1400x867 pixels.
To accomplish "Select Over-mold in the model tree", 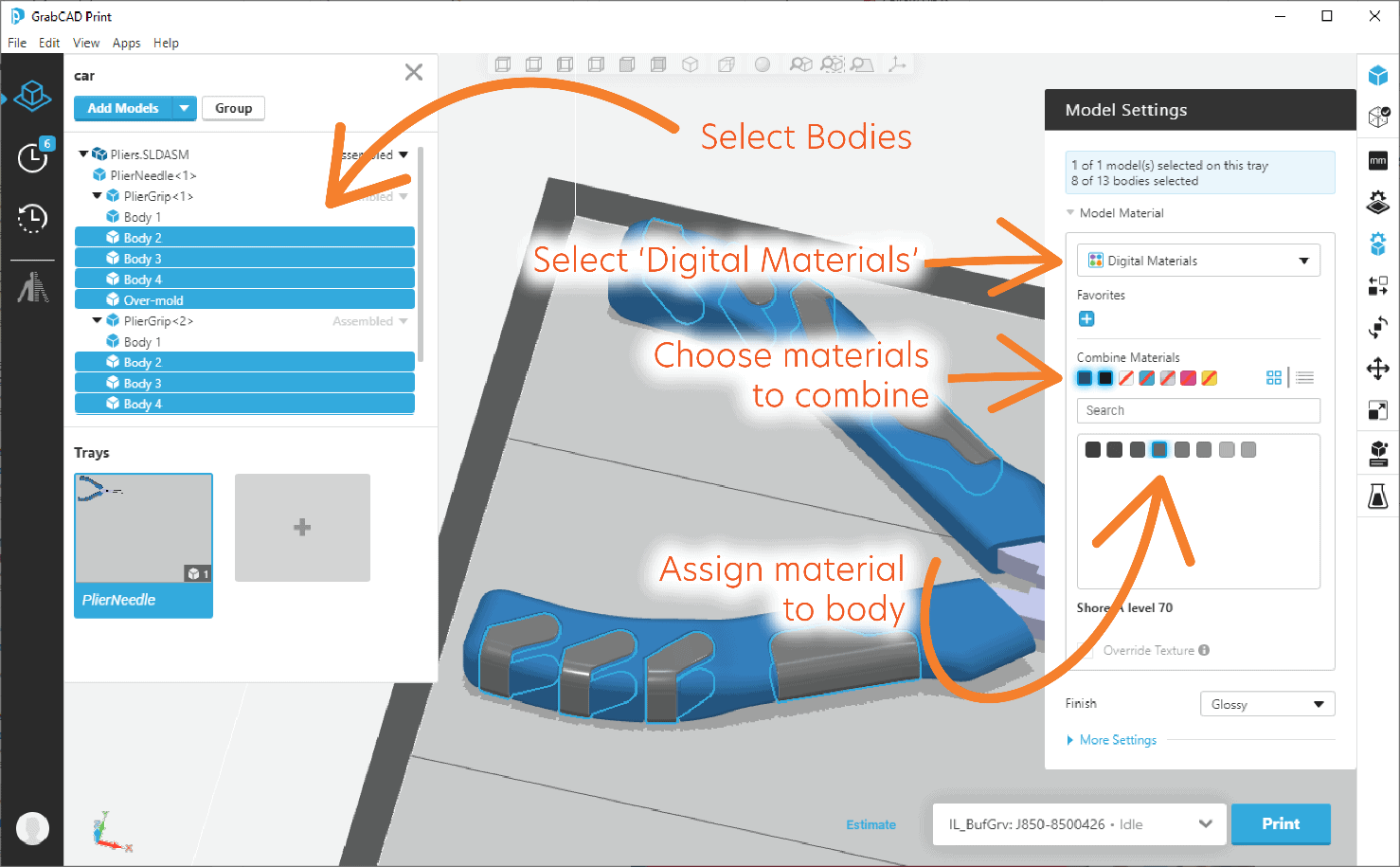I will 244,299.
